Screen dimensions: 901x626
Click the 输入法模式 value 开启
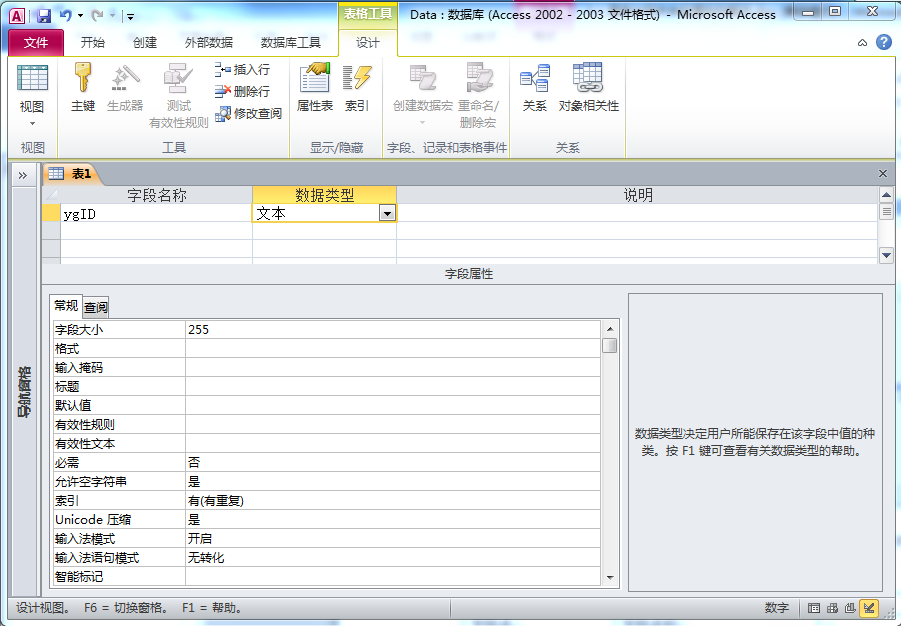pos(392,539)
